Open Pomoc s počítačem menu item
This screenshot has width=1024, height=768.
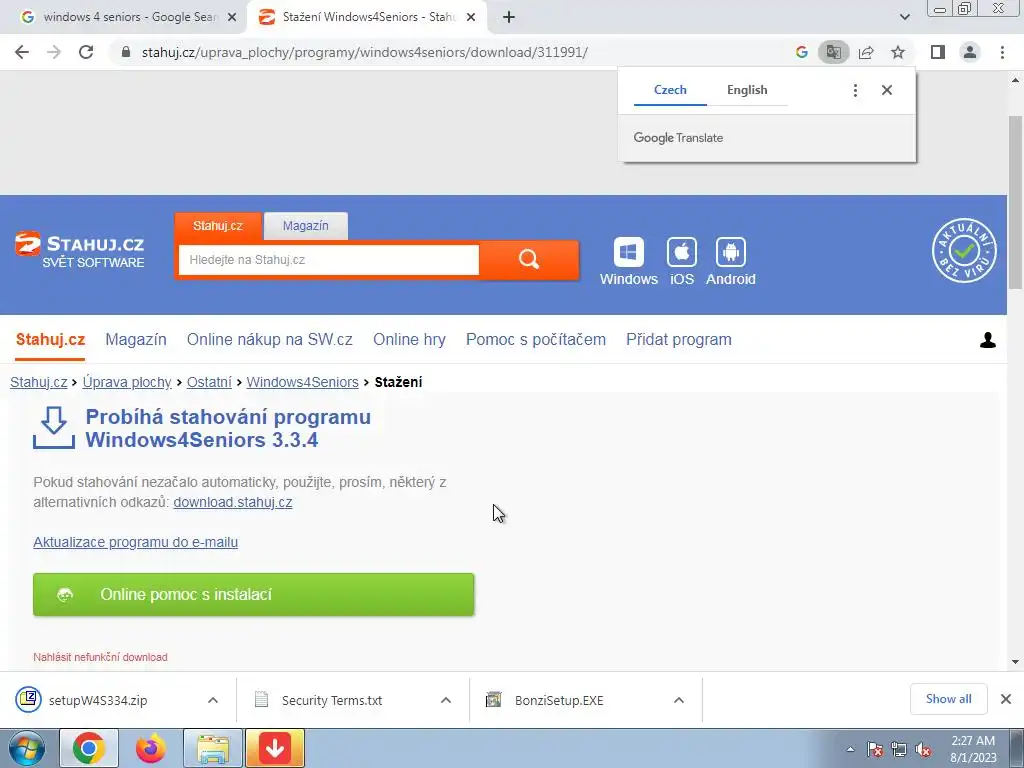click(x=536, y=340)
